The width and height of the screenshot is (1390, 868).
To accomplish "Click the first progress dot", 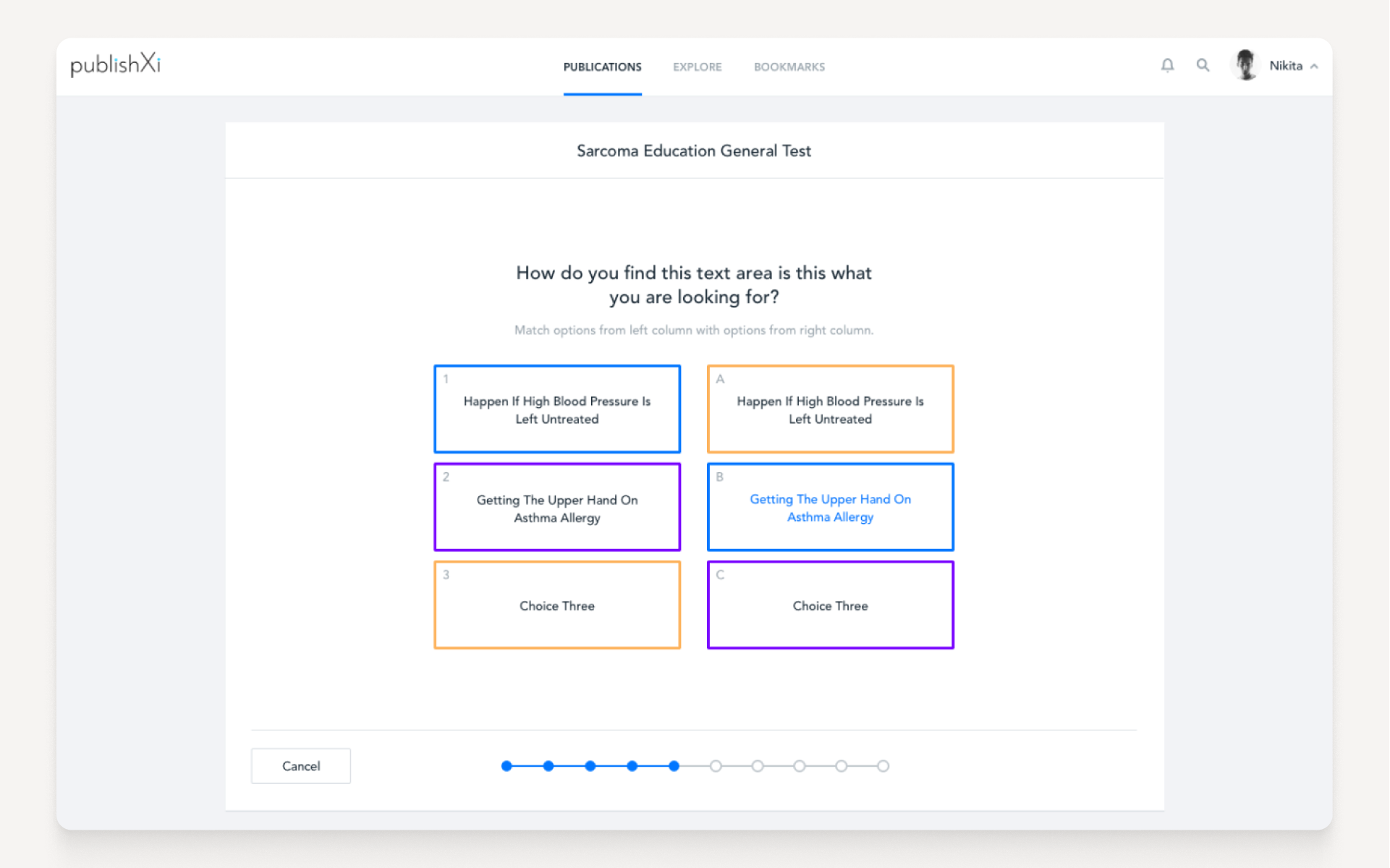I will point(506,765).
